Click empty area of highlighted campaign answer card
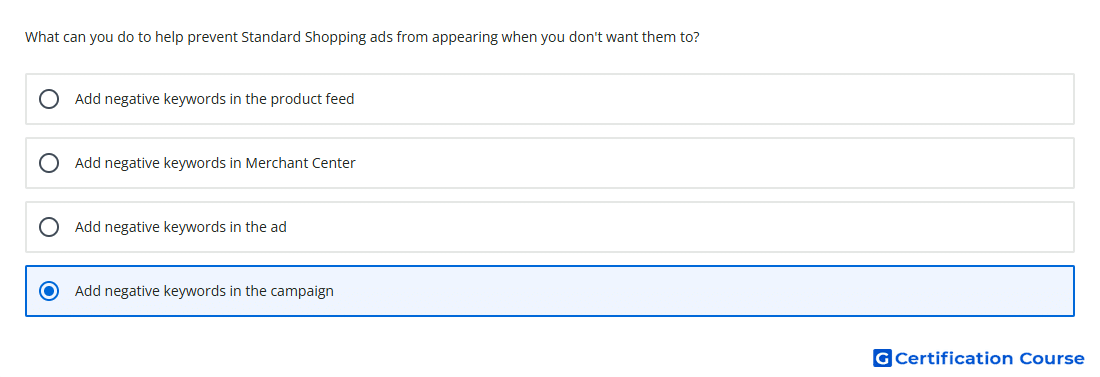Image resolution: width=1100 pixels, height=377 pixels. tap(702, 291)
